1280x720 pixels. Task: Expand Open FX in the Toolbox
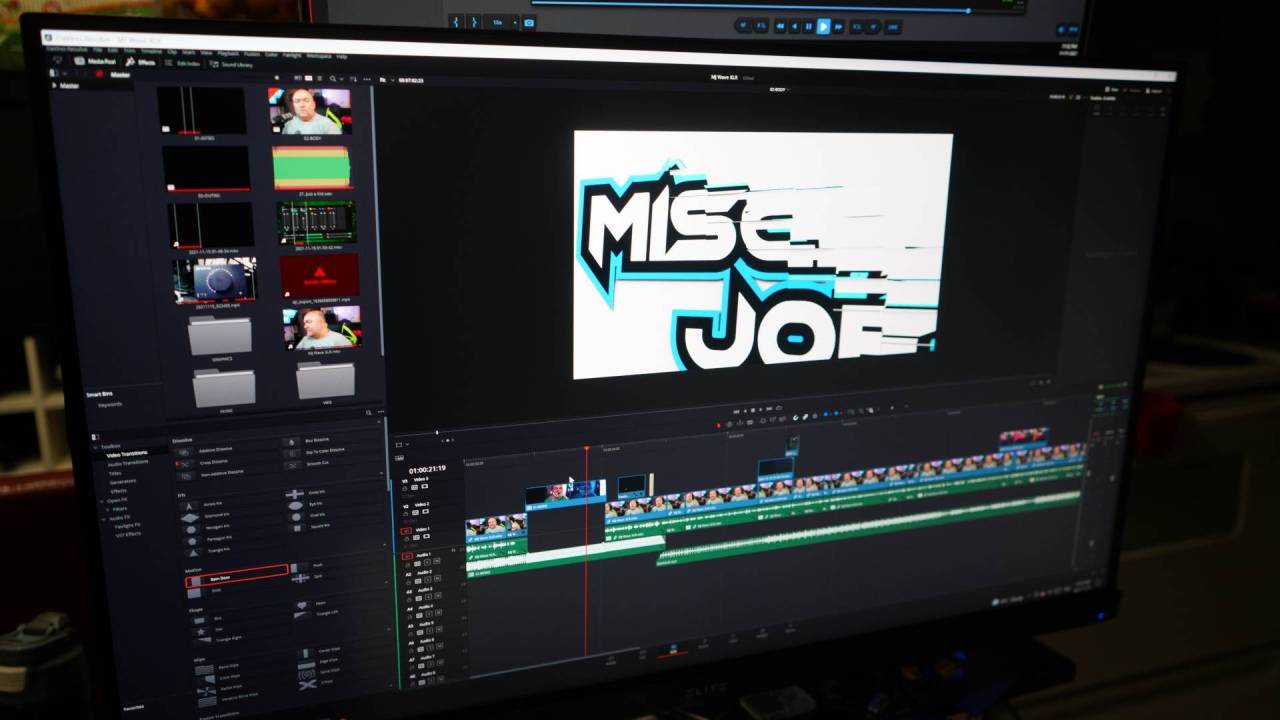point(102,500)
